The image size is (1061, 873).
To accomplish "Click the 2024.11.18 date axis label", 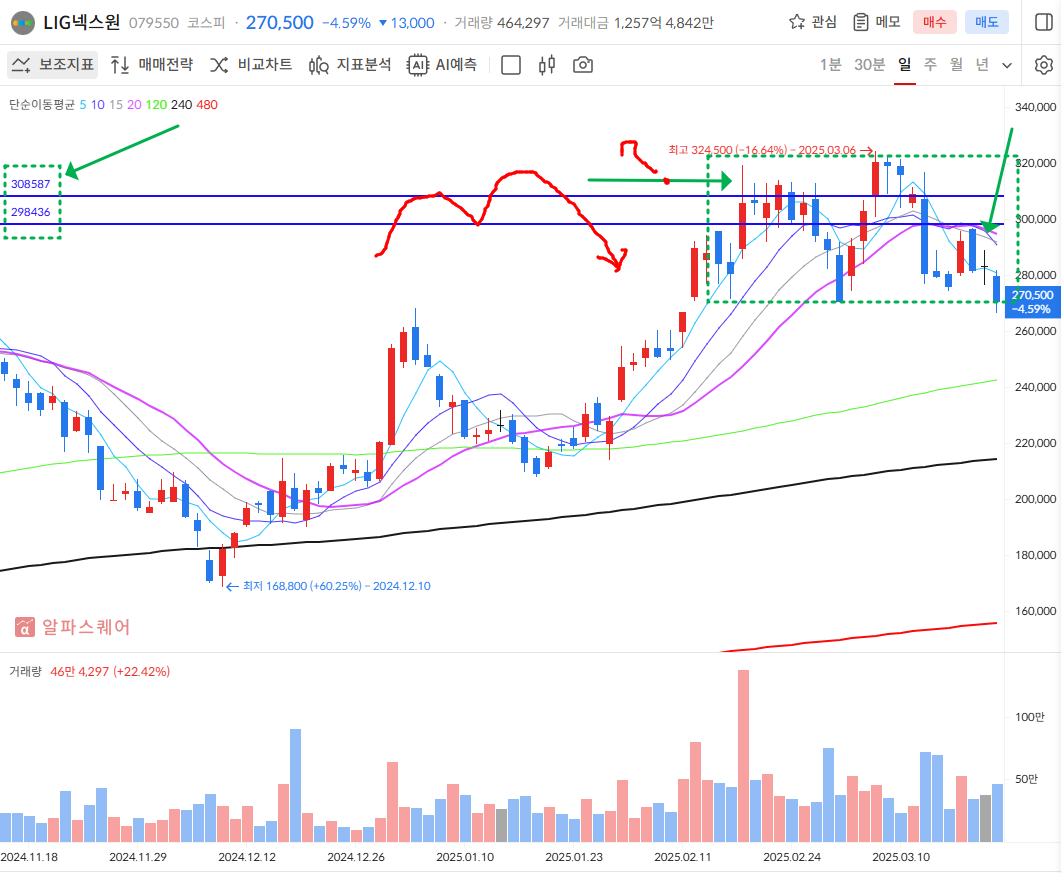I will tap(29, 857).
